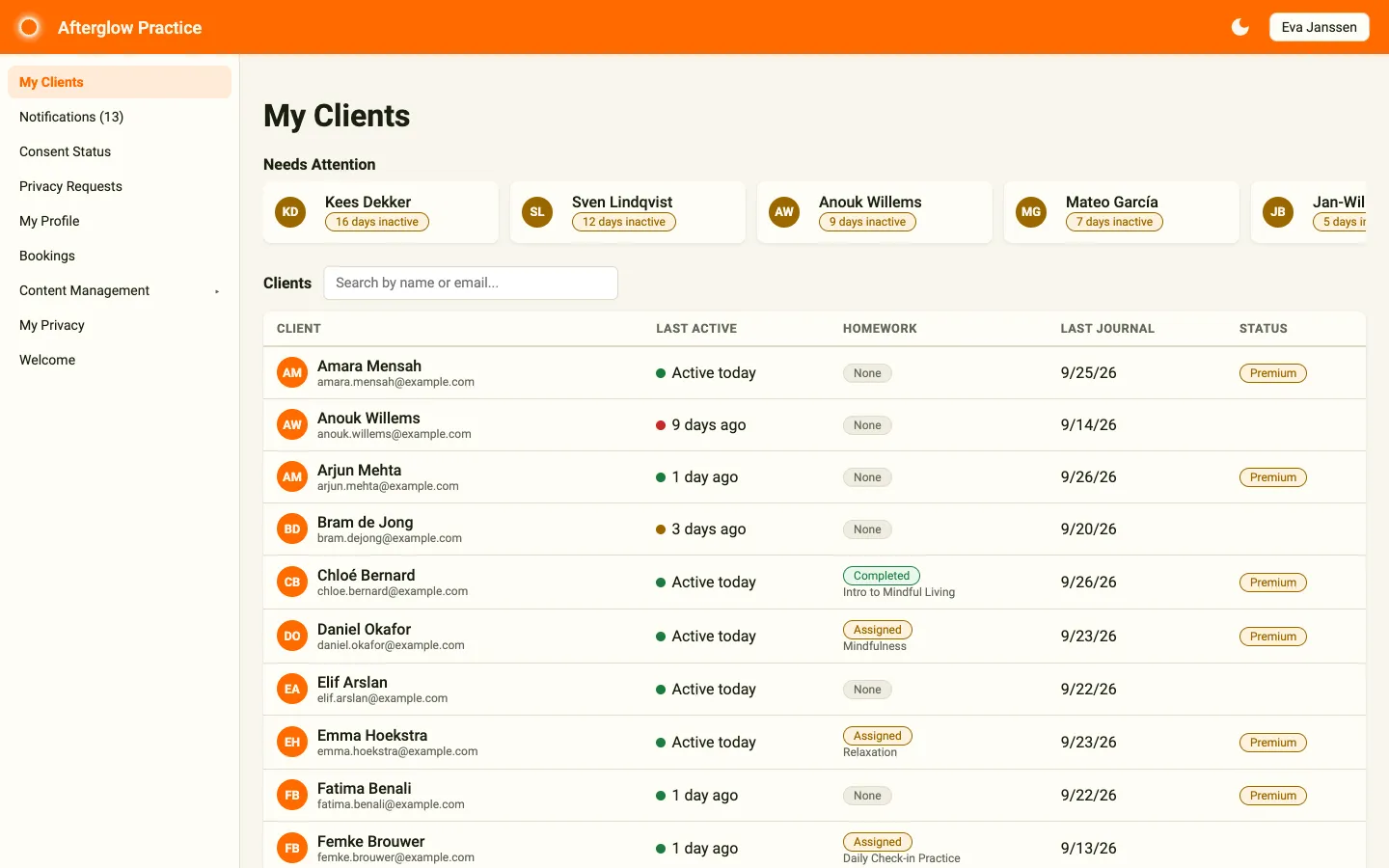The image size is (1389, 868).
Task: Click Femke Brouwer's FB avatar
Action: 292,848
